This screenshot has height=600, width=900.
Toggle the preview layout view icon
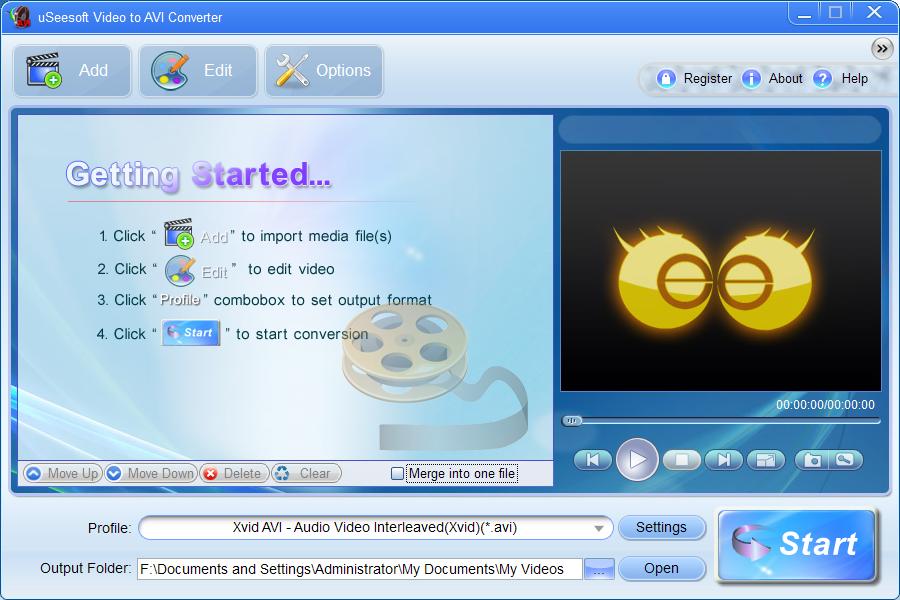(x=766, y=460)
